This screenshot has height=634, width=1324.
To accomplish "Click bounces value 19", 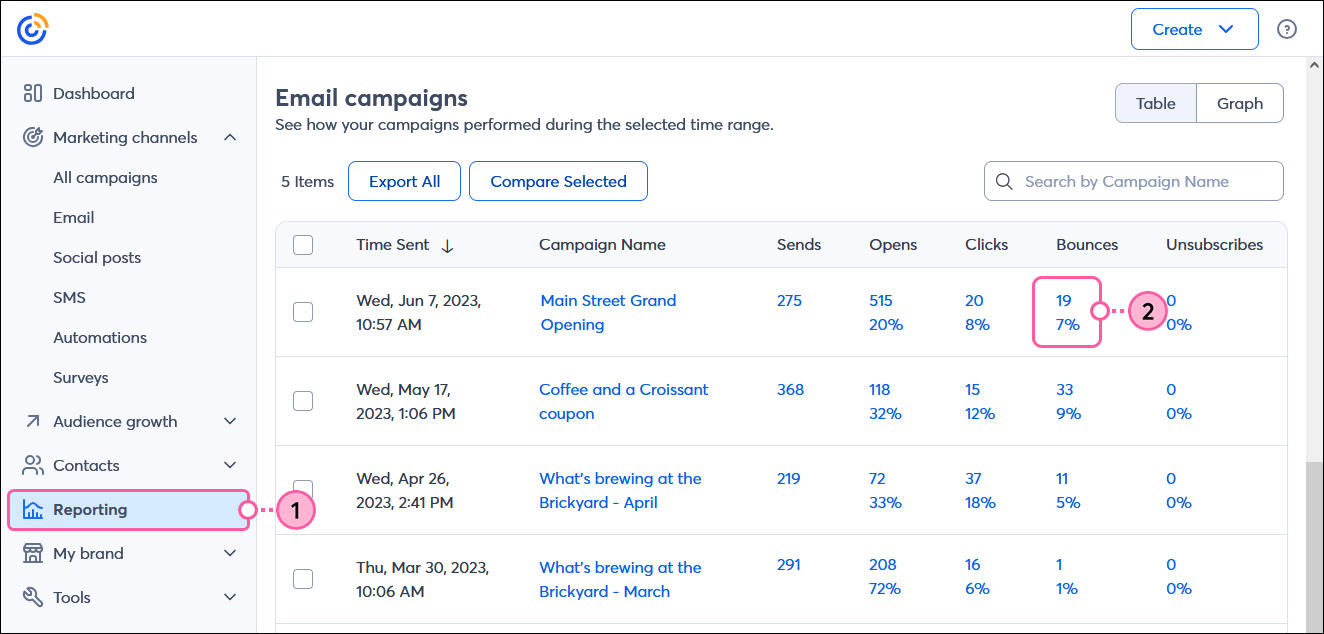I will coord(1063,300).
